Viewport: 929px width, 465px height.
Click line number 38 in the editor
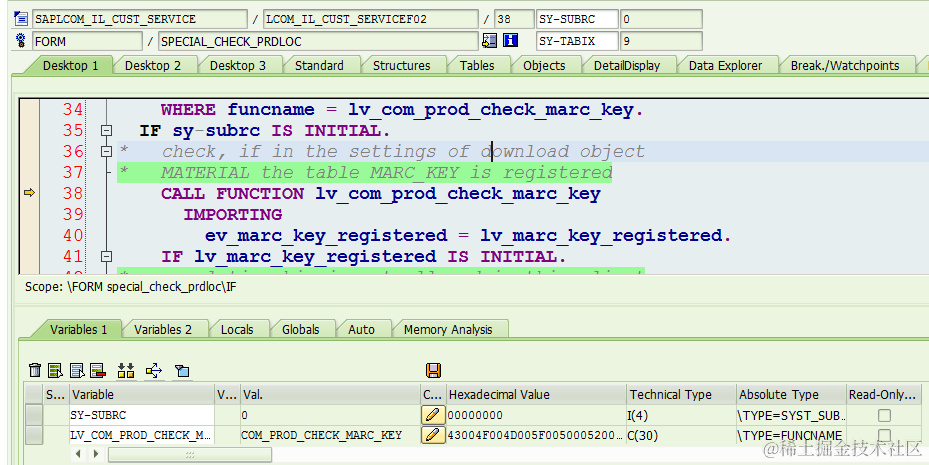click(x=73, y=193)
